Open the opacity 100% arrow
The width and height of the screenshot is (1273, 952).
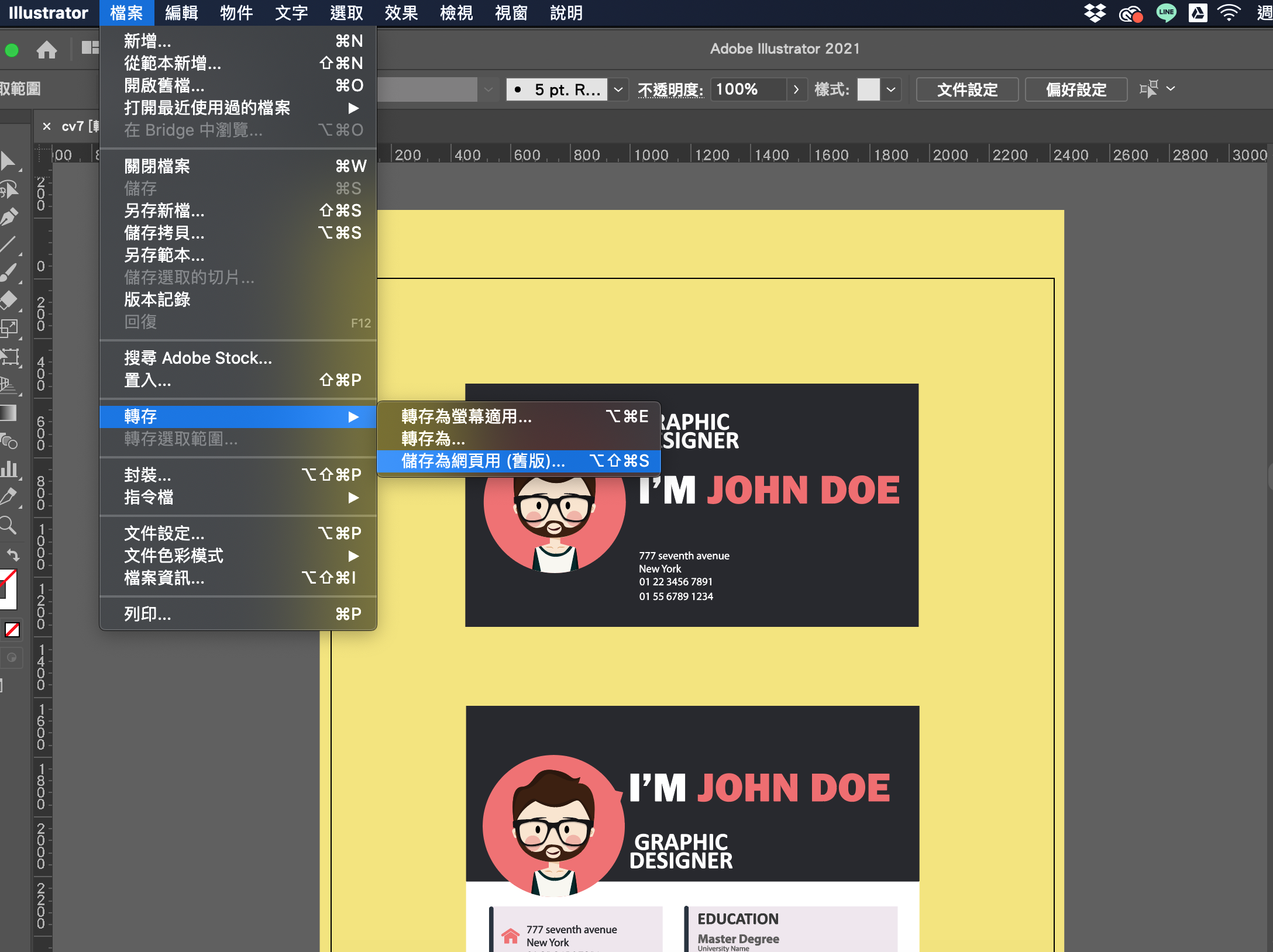coord(796,89)
